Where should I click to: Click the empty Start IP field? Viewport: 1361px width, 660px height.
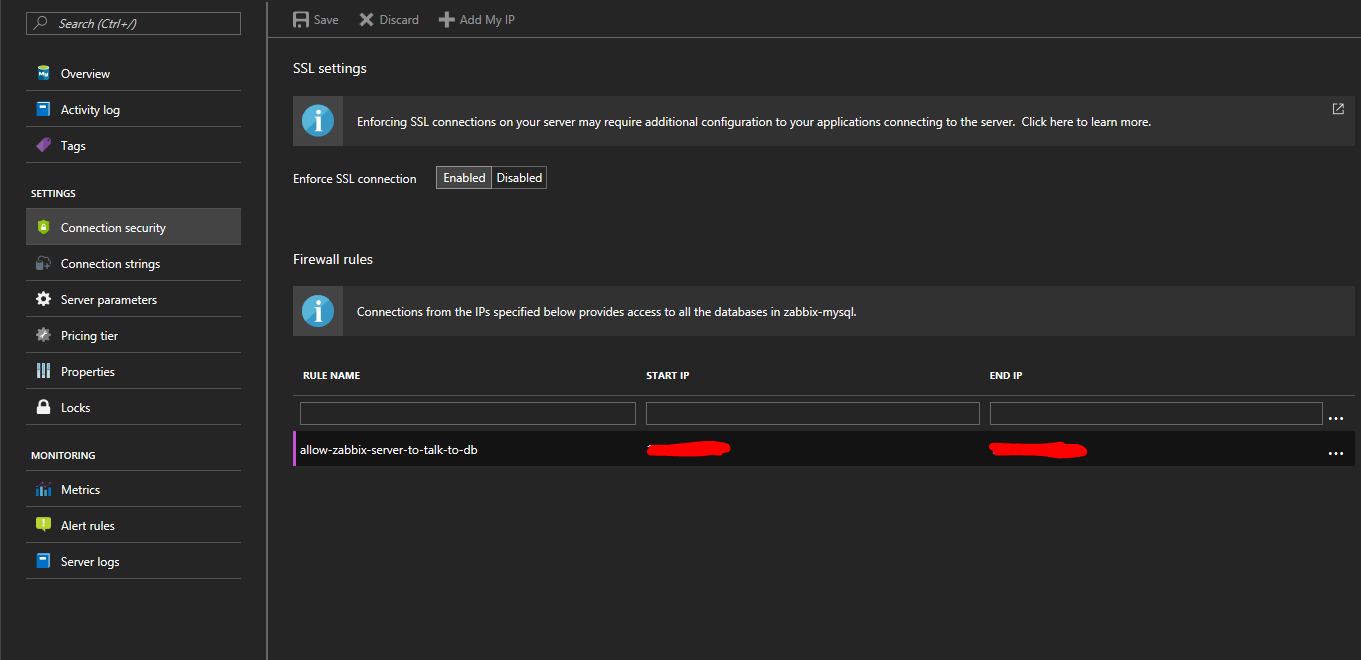[813, 413]
